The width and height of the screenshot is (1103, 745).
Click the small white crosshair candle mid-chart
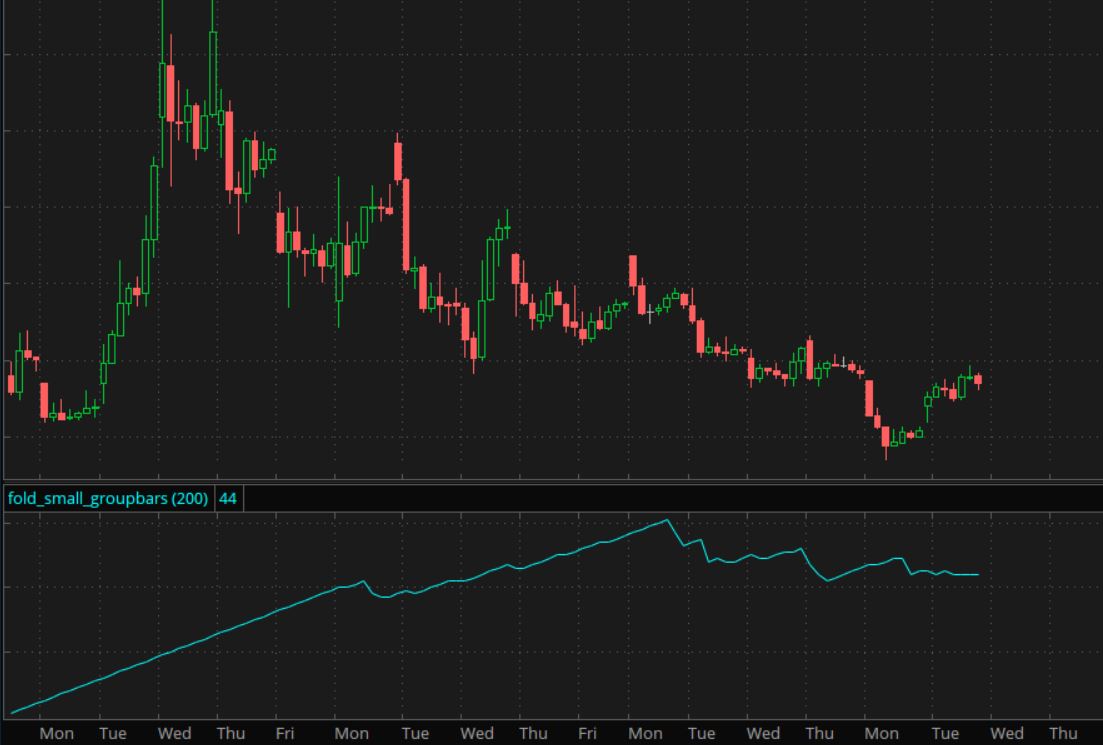click(650, 313)
